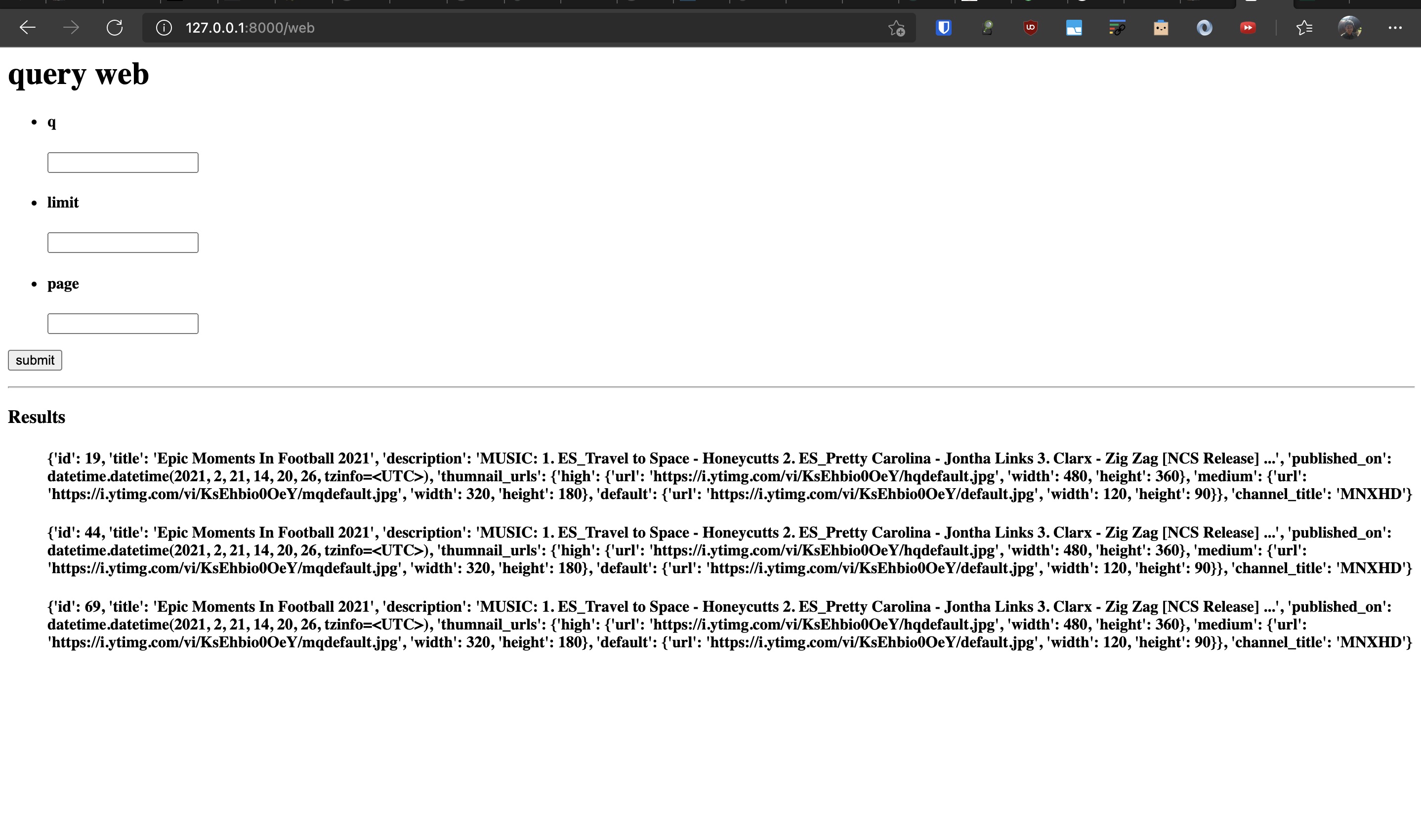Focus the q input field

(123, 163)
